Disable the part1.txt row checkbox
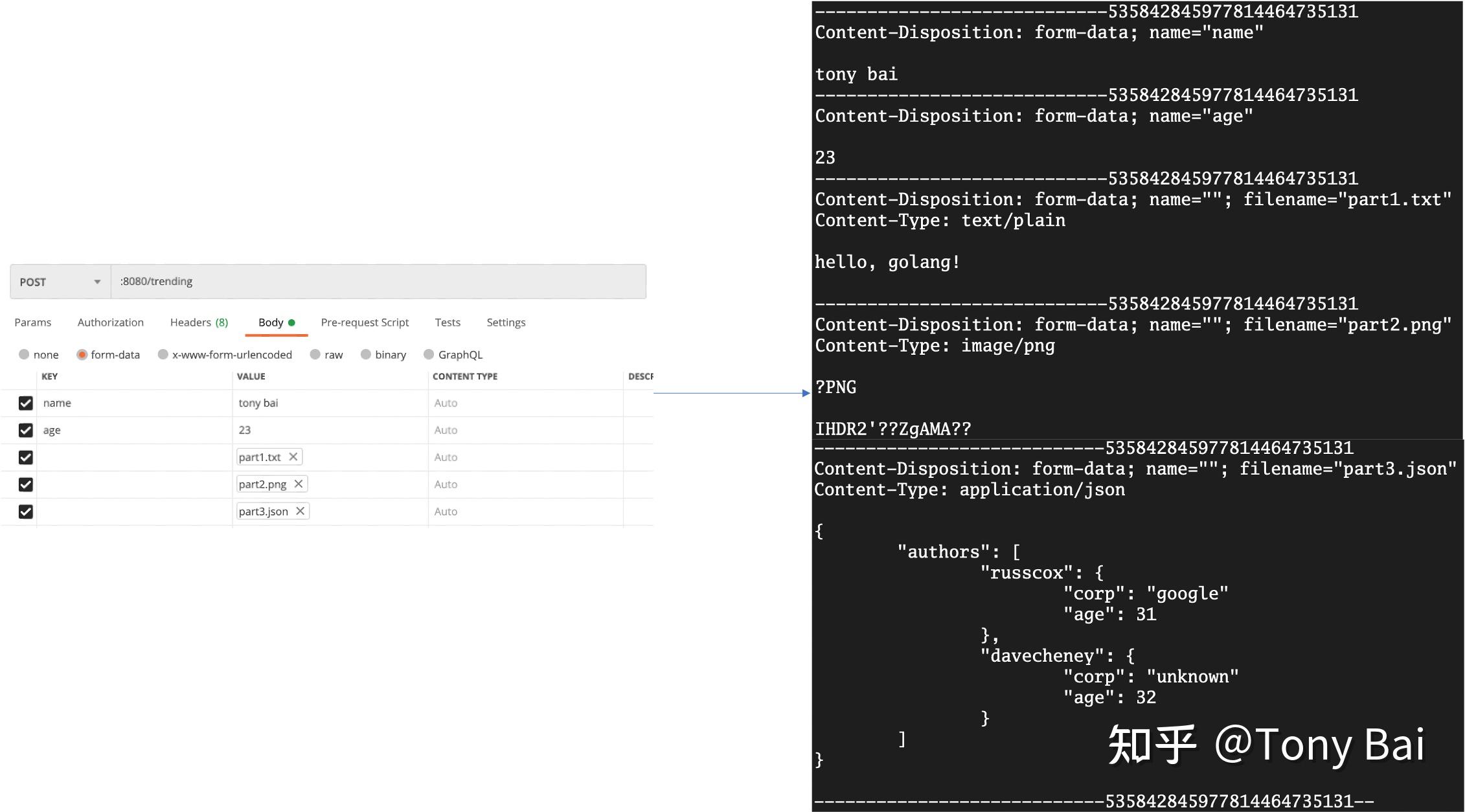Image resolution: width=1465 pixels, height=812 pixels. point(25,457)
